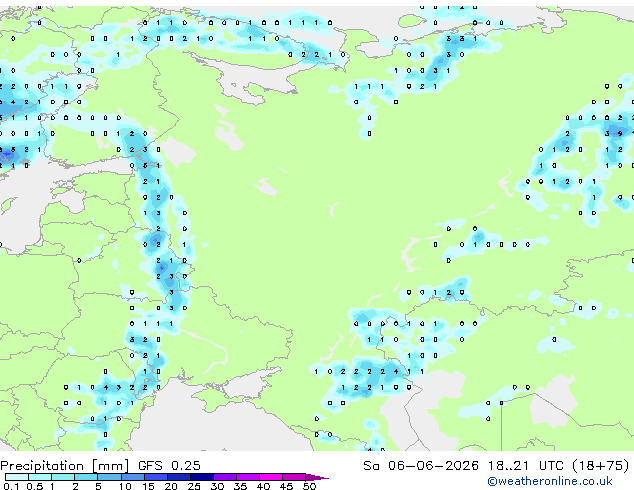This screenshot has height=490, width=634.
Task: Click the "30" legend value label
Action: coord(217,486)
